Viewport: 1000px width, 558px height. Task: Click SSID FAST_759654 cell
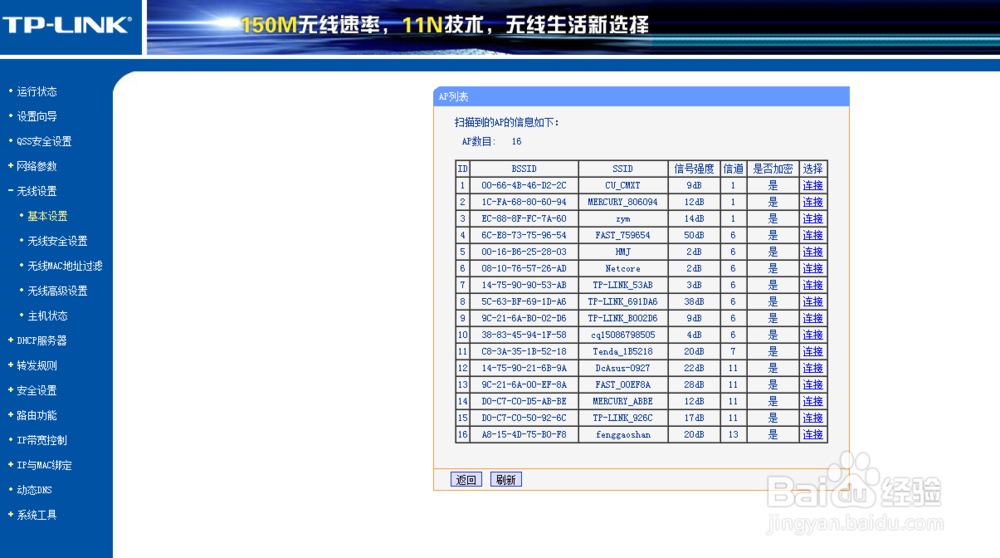(622, 235)
